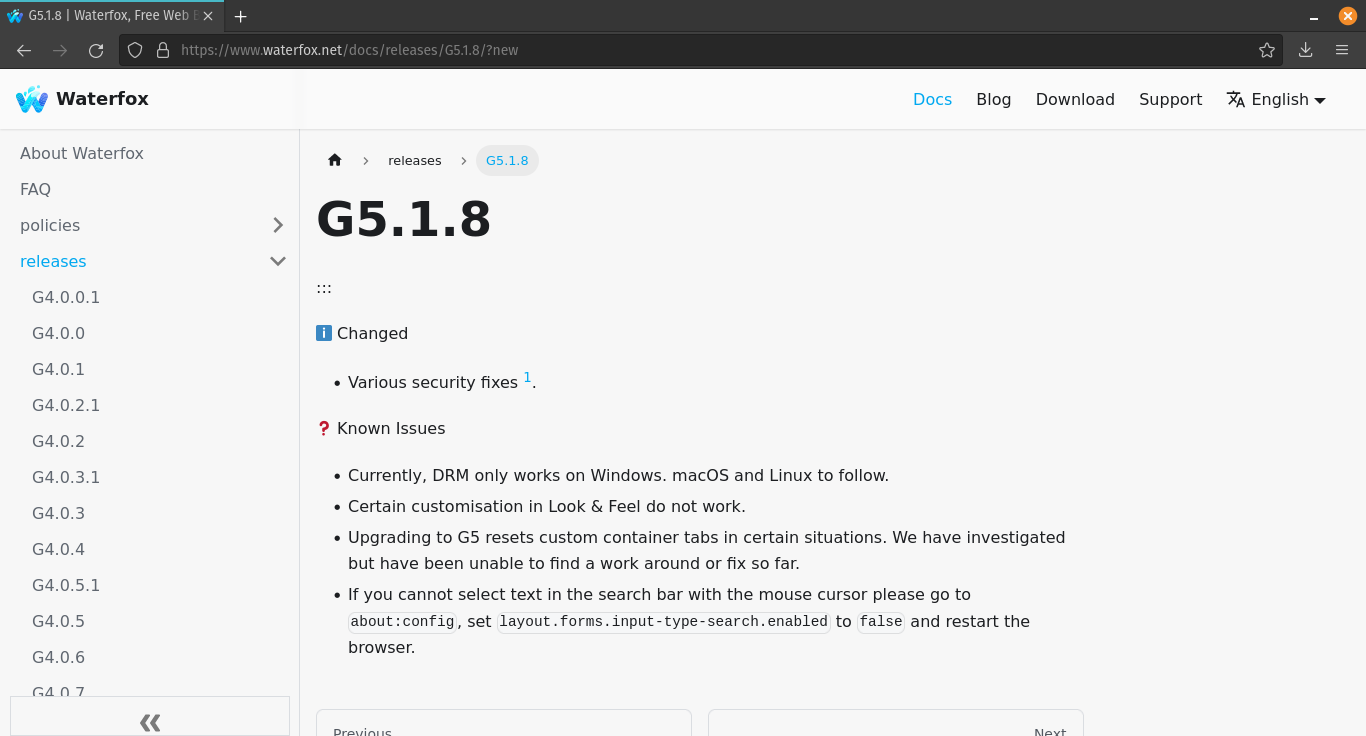Image resolution: width=1366 pixels, height=736 pixels.
Task: Open the browser hamburger menu
Action: tap(1342, 50)
